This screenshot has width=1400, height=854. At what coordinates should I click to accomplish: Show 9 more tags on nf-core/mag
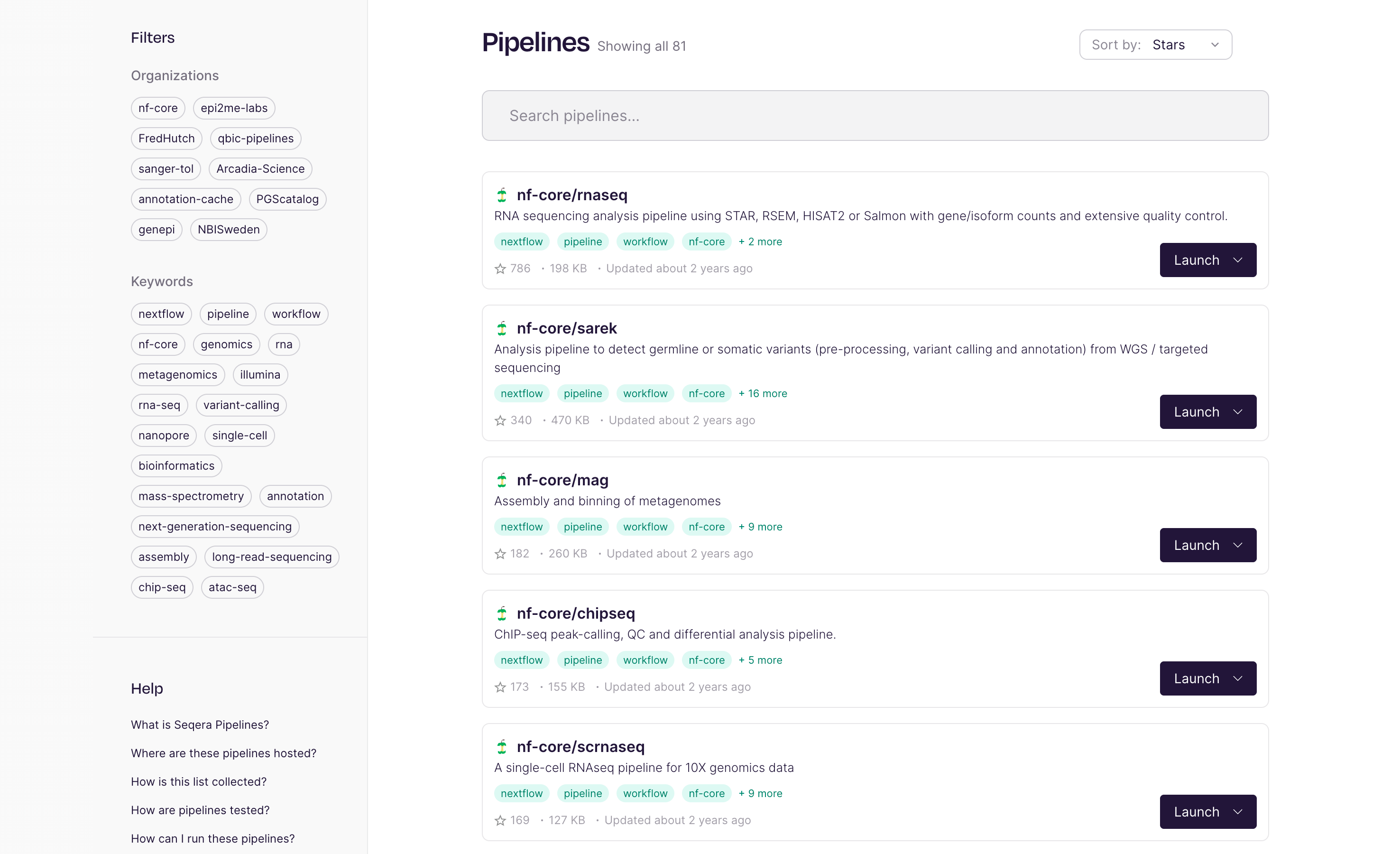760,527
